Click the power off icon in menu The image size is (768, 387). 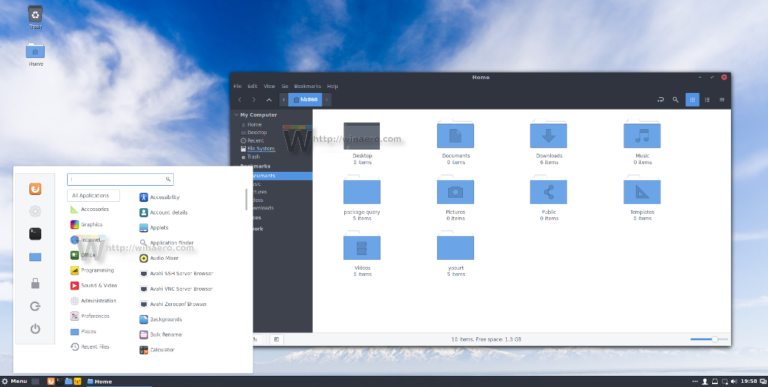35,329
